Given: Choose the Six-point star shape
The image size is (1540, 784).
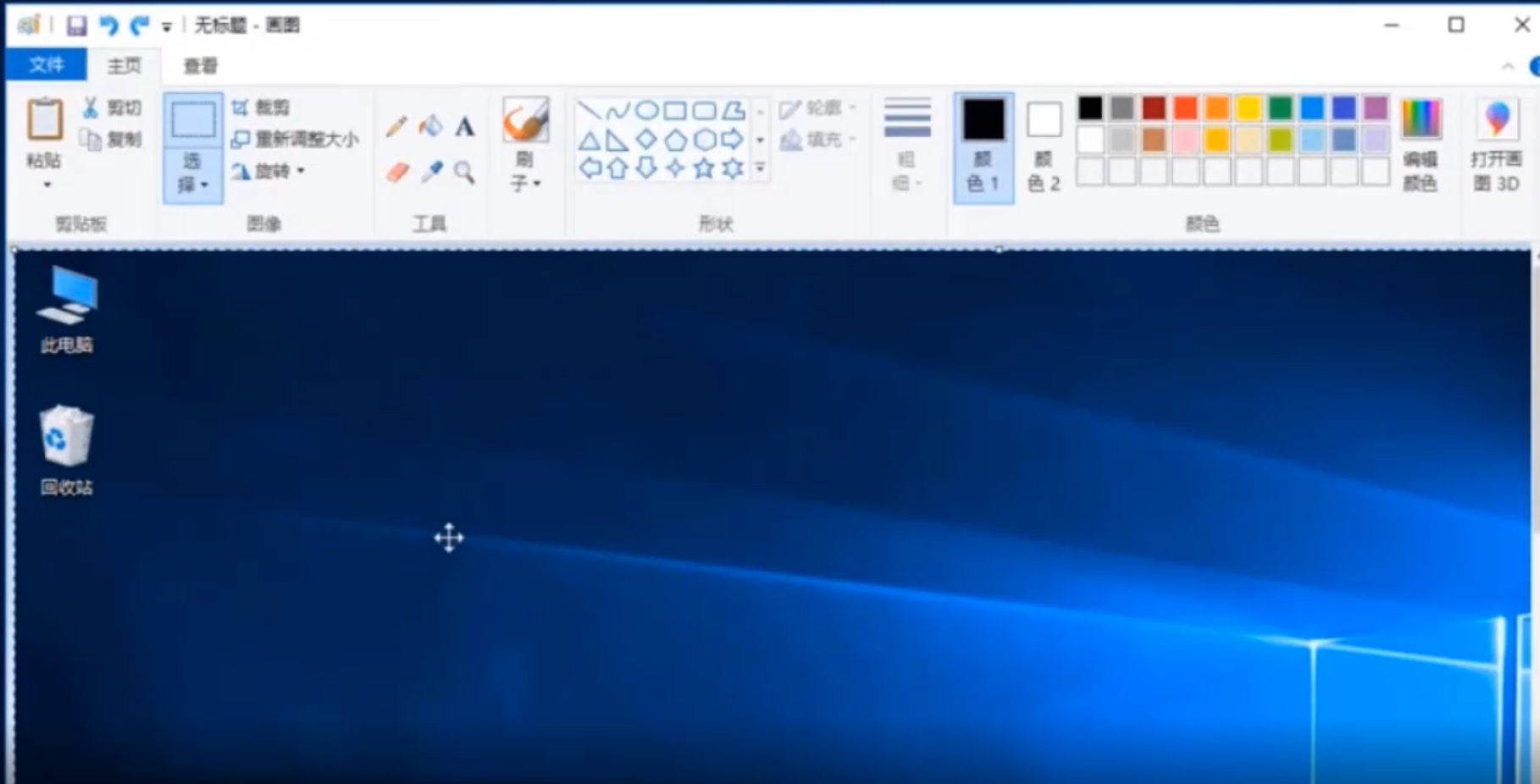Looking at the screenshot, I should (x=734, y=168).
